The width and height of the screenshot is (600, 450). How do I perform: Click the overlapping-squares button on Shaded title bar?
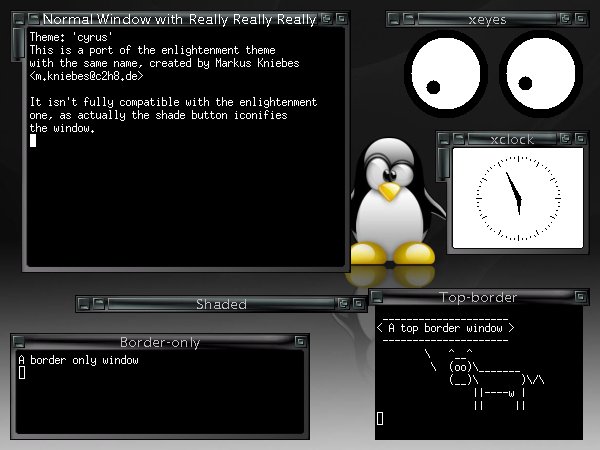point(343,304)
